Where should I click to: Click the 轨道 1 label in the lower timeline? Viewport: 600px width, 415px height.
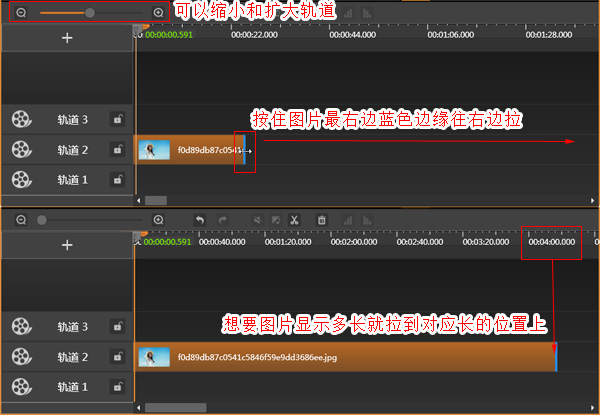(x=73, y=387)
